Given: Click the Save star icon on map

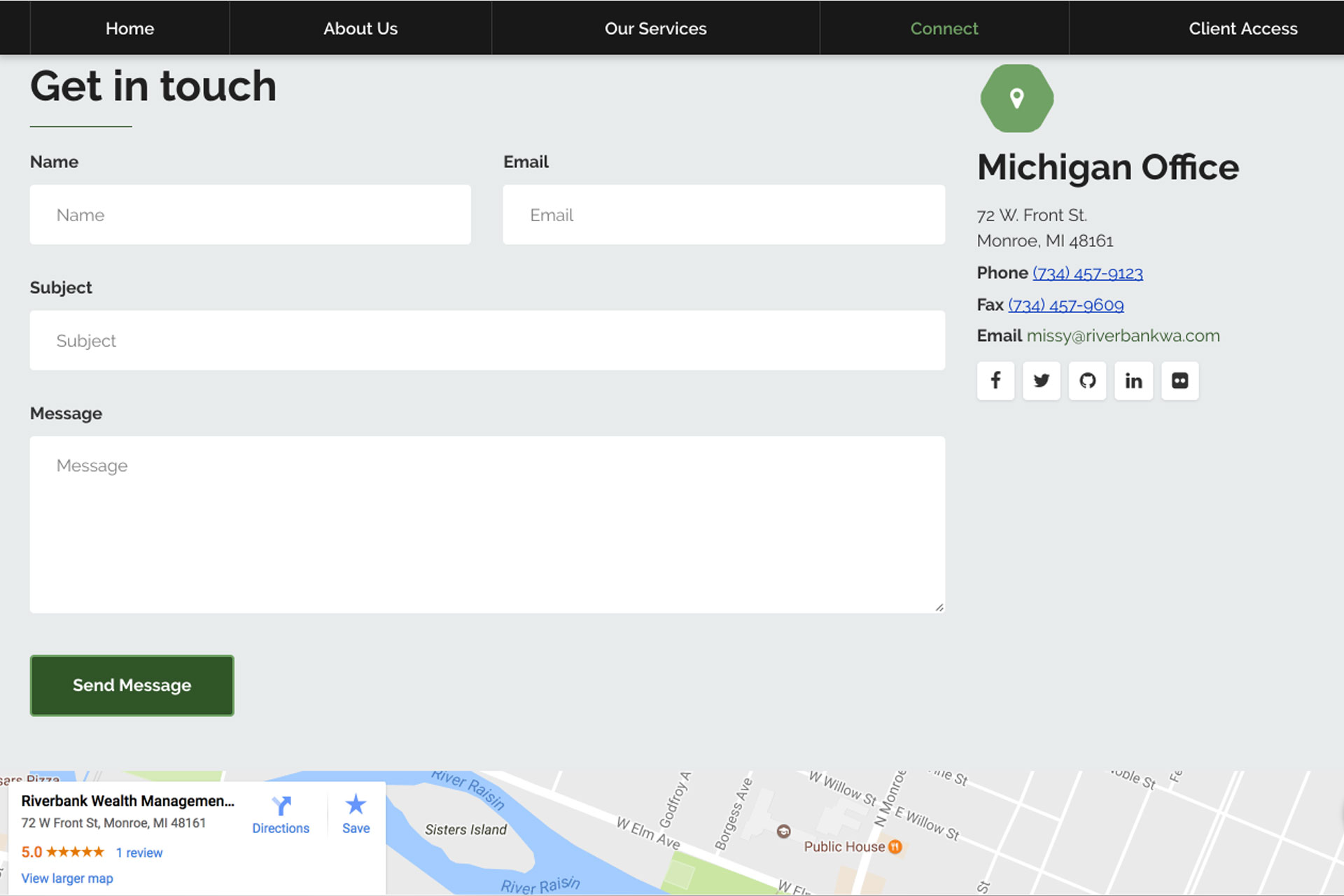Looking at the screenshot, I should click(x=356, y=804).
